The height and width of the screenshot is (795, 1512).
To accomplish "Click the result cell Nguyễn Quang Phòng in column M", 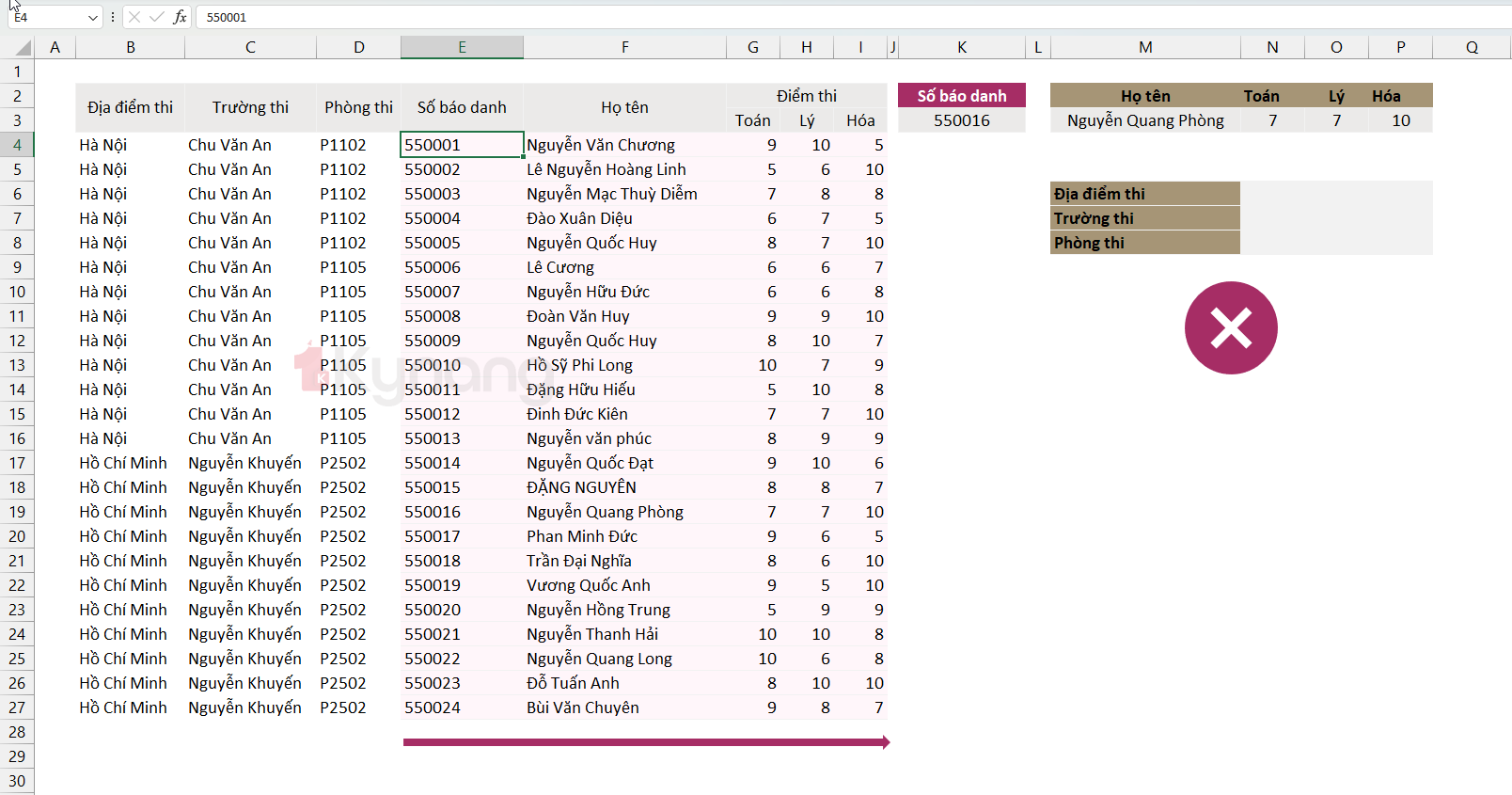I will point(1145,120).
